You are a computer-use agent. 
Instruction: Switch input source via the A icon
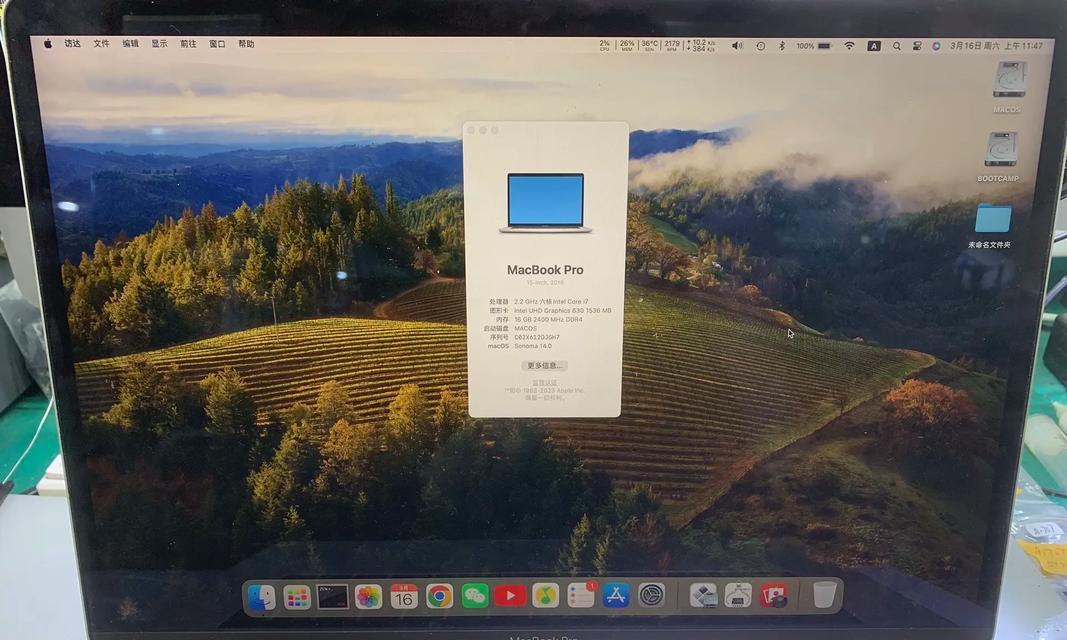click(874, 46)
